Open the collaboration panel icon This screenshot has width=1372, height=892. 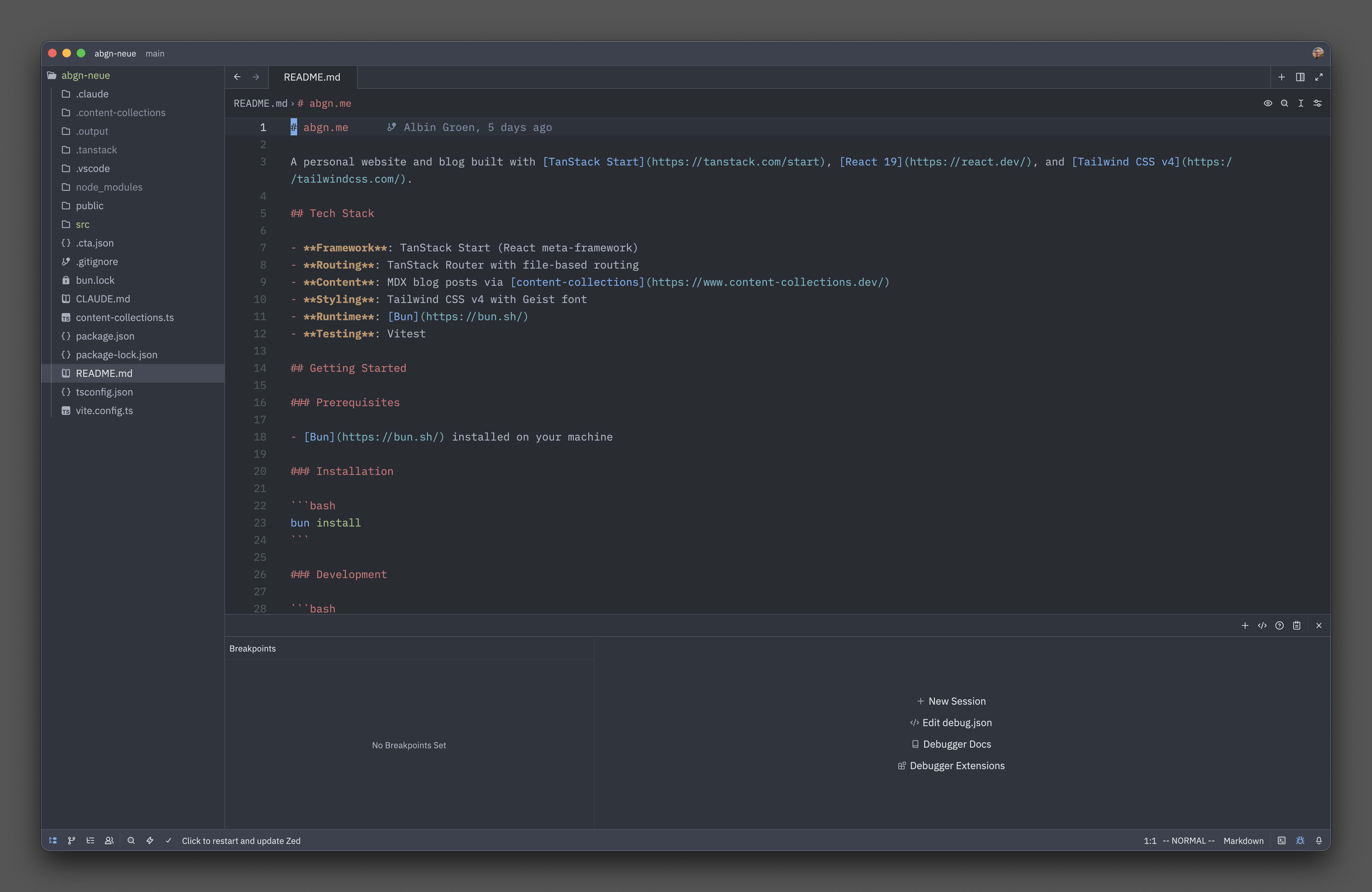point(109,841)
